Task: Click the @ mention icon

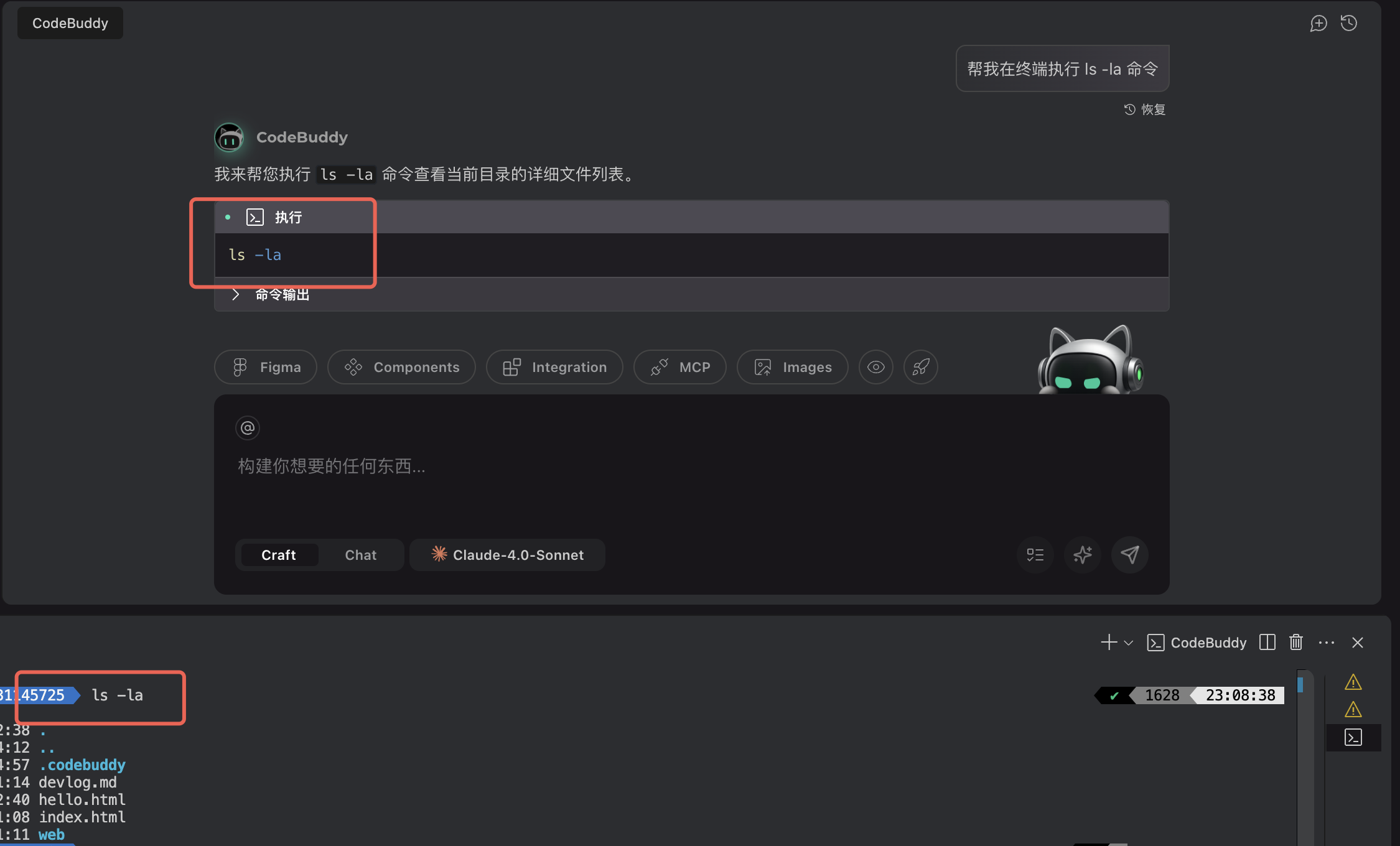Action: (x=248, y=428)
